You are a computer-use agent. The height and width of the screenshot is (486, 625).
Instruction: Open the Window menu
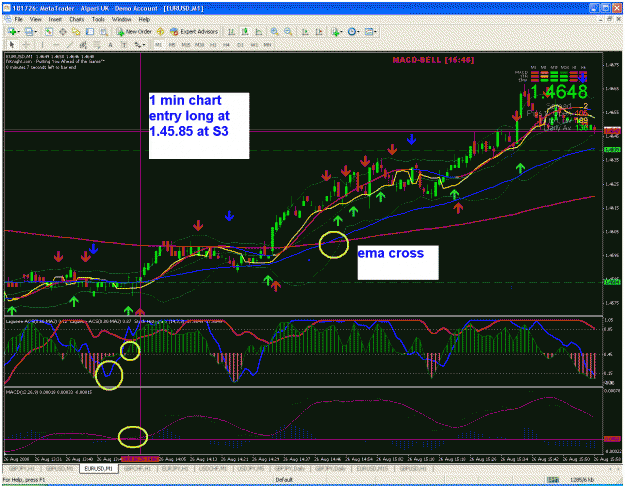point(122,19)
